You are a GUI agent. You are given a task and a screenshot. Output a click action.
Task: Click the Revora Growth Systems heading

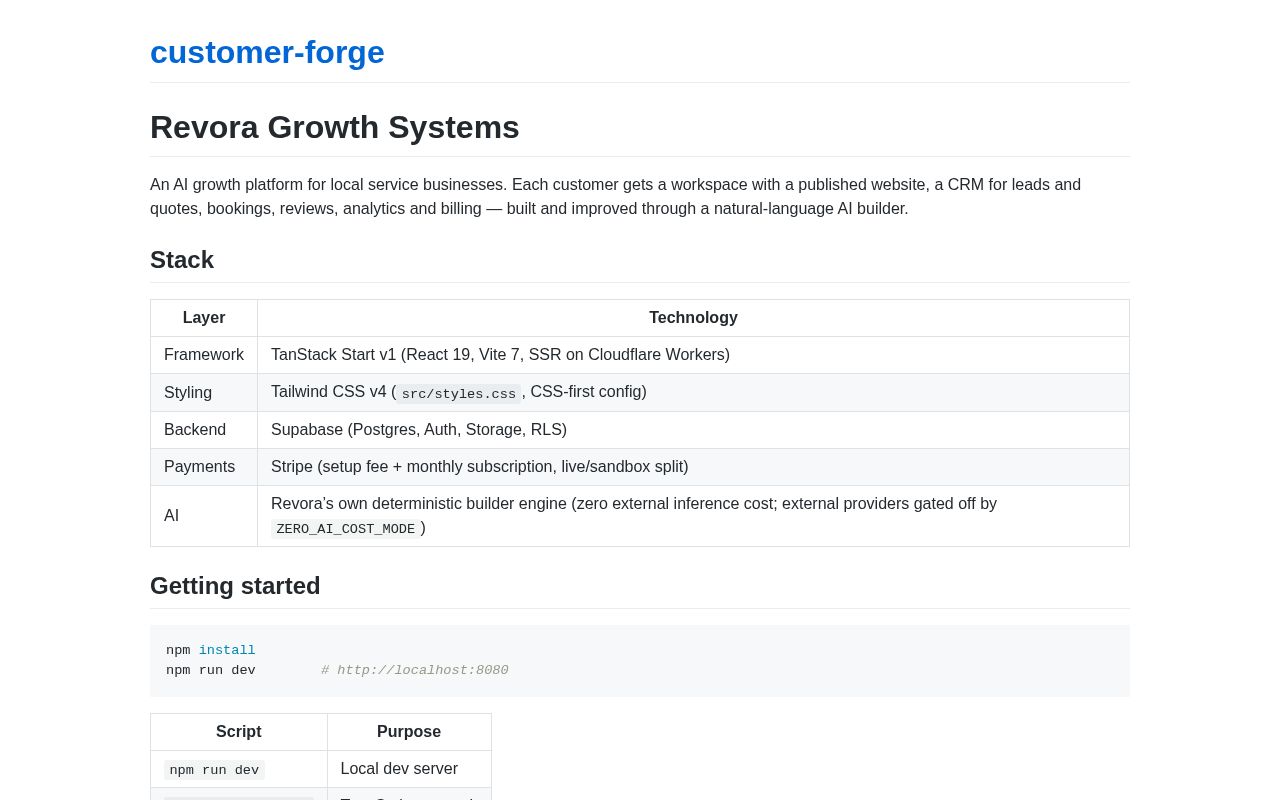[335, 127]
